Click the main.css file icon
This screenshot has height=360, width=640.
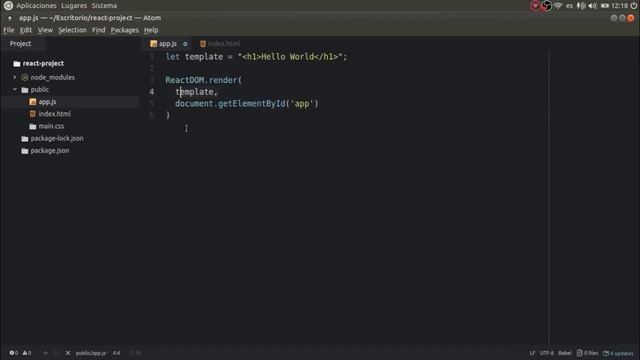coord(33,127)
